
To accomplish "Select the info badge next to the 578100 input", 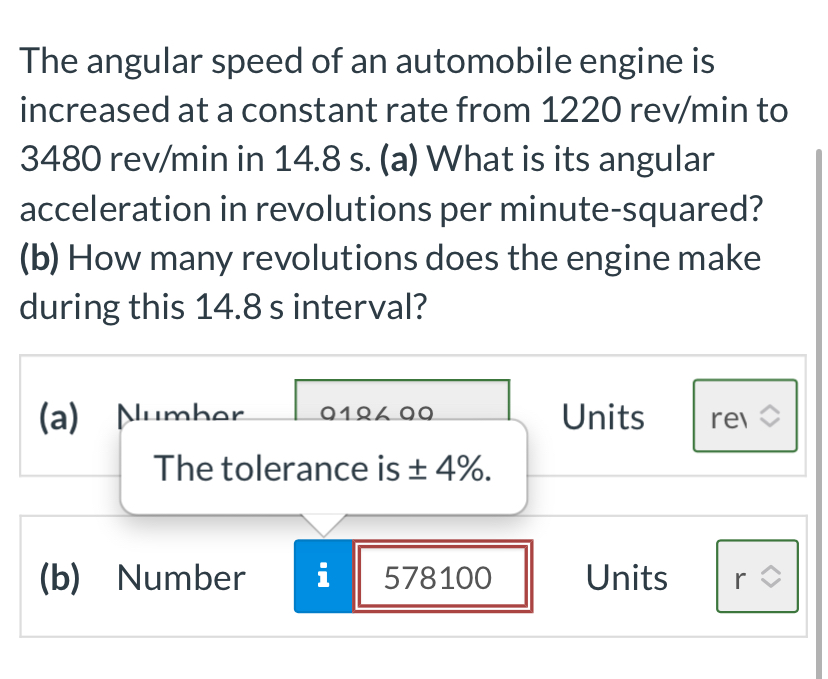I will pyautogui.click(x=322, y=577).
